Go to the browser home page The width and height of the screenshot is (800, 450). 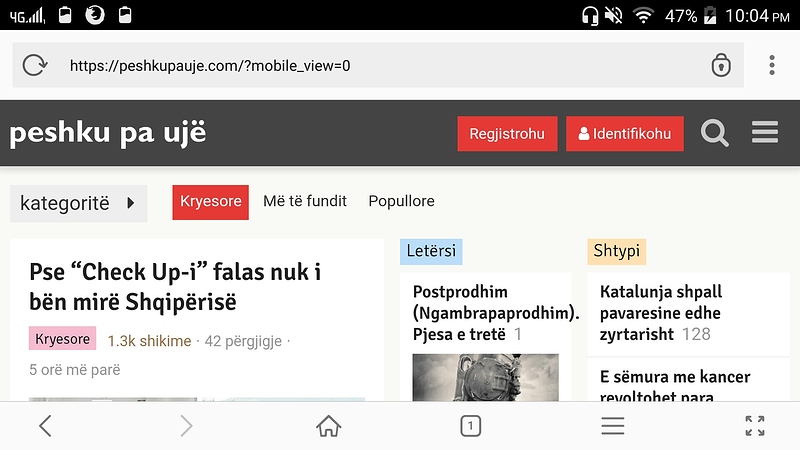tap(328, 426)
